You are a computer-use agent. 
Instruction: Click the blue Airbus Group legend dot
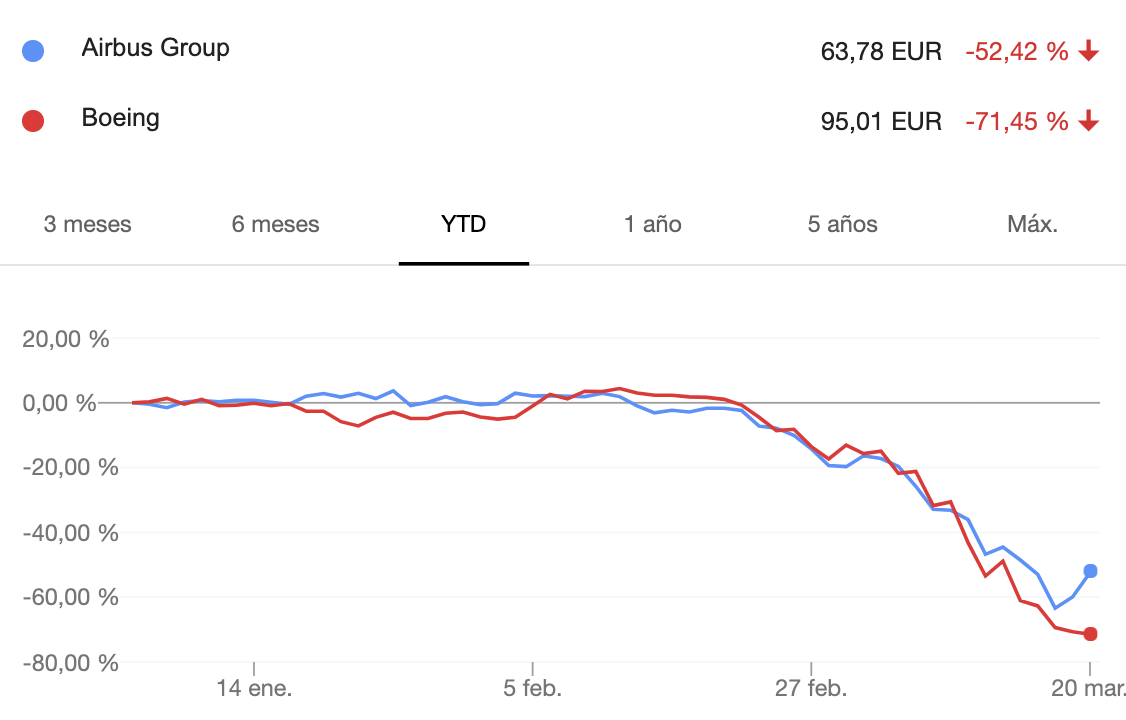click(33, 51)
